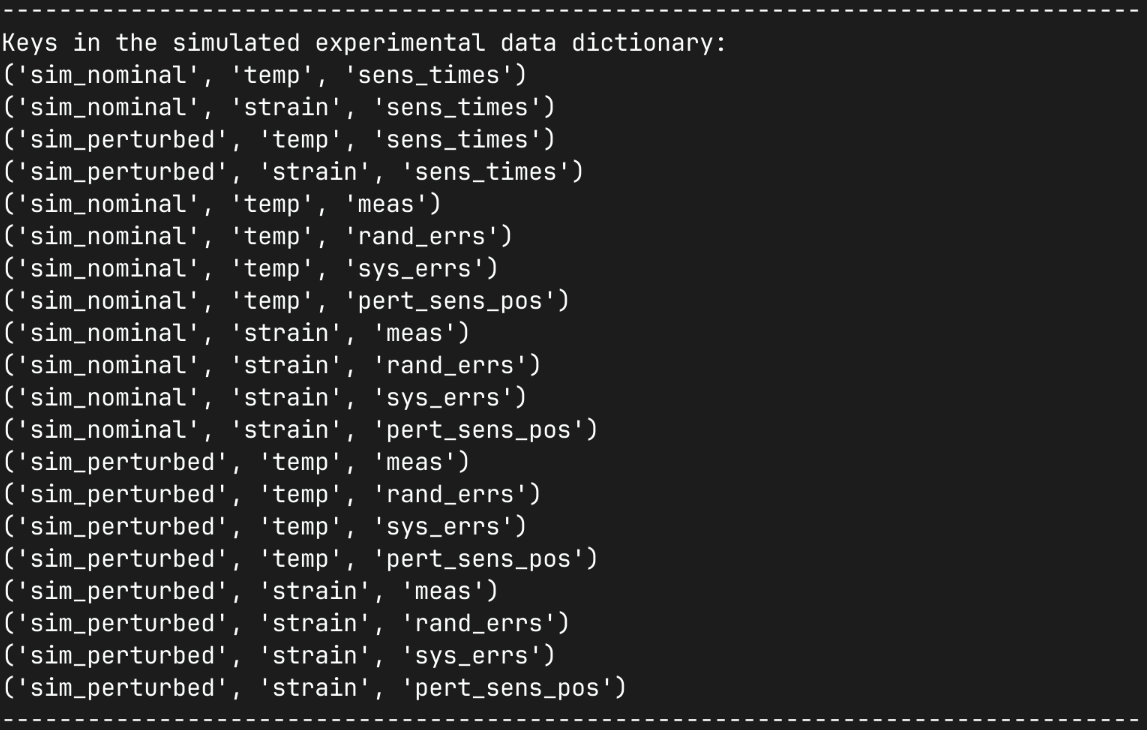
Task: Select the sim_nominal strain sens_times key line
Action: (x=278, y=107)
